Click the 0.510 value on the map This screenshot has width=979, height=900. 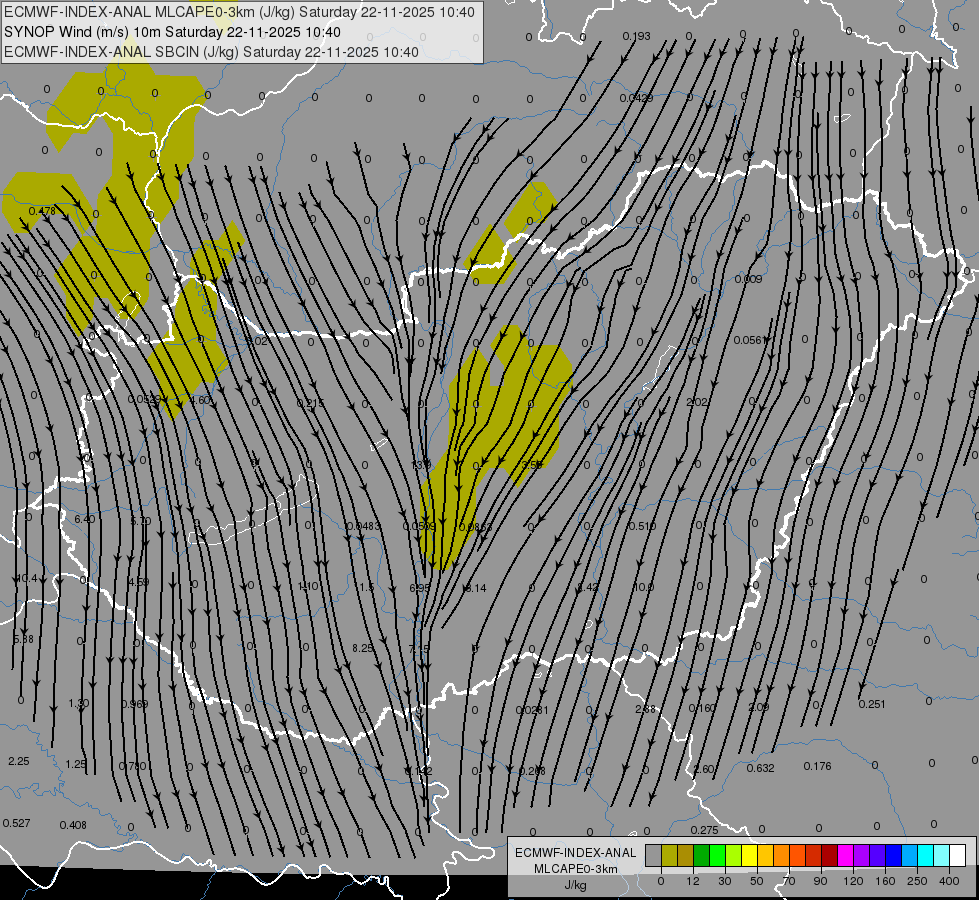pyautogui.click(x=642, y=526)
